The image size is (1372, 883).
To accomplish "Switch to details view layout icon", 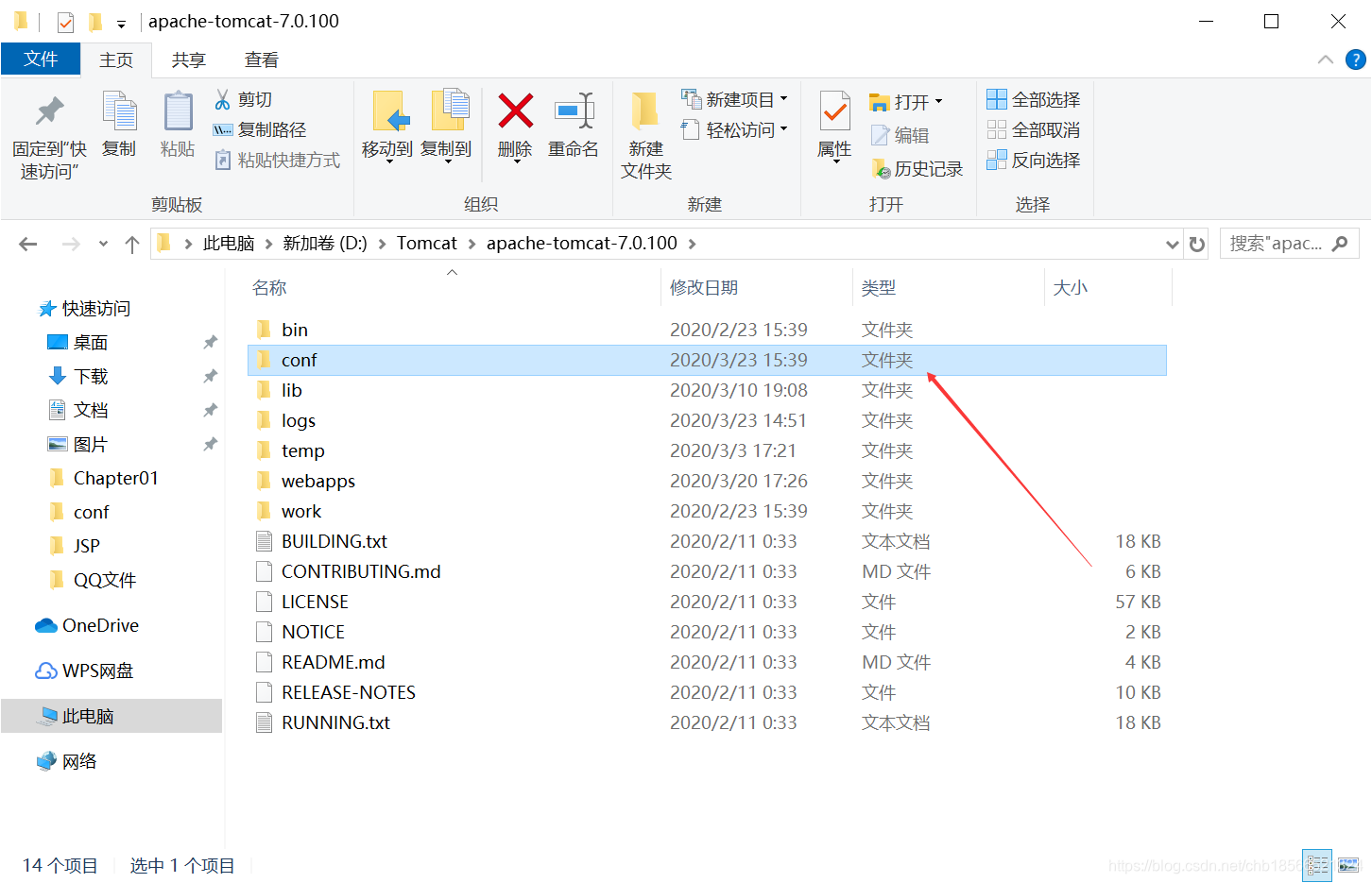I will pos(1317,865).
